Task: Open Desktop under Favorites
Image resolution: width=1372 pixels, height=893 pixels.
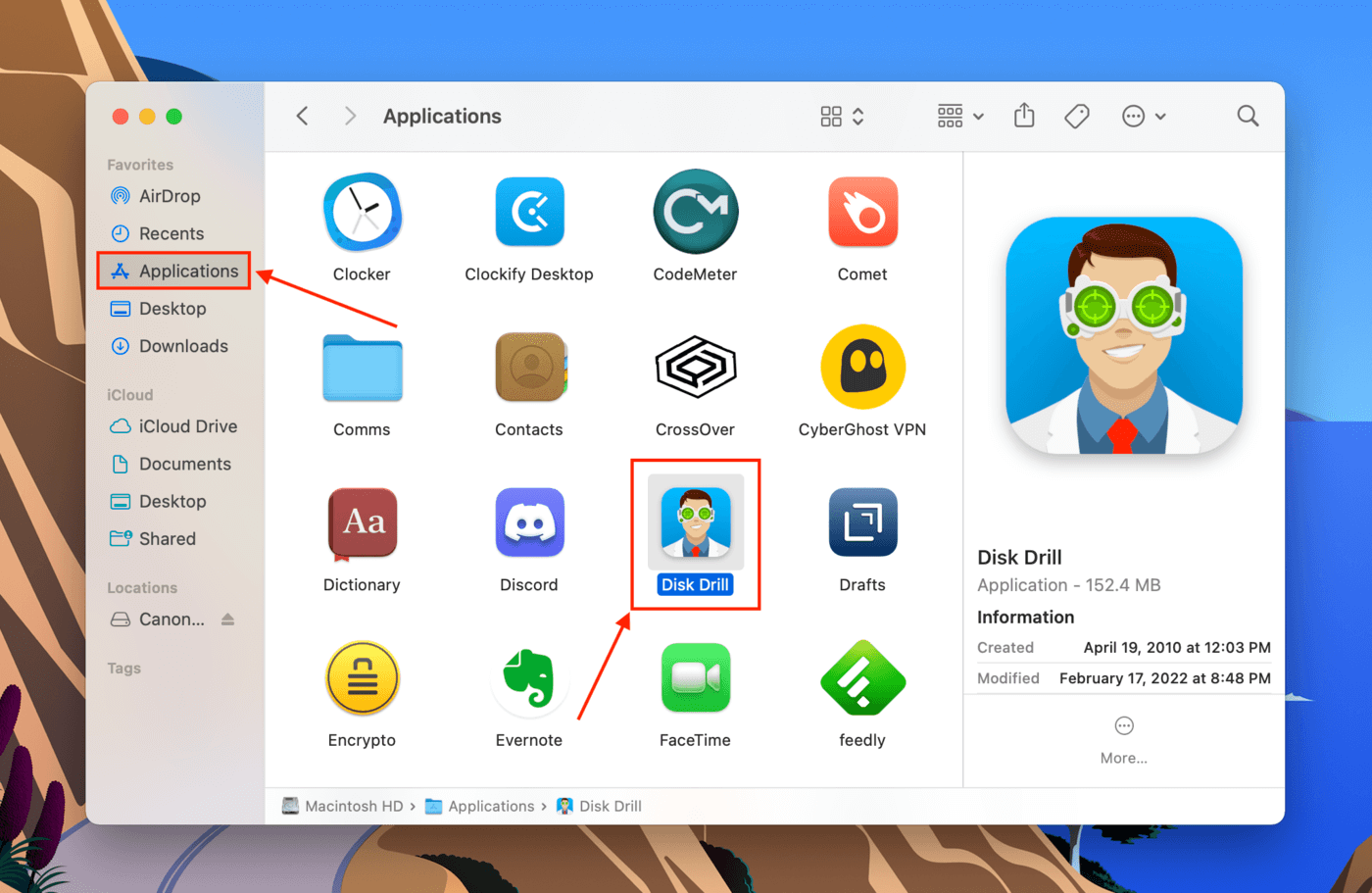Action: click(x=172, y=309)
